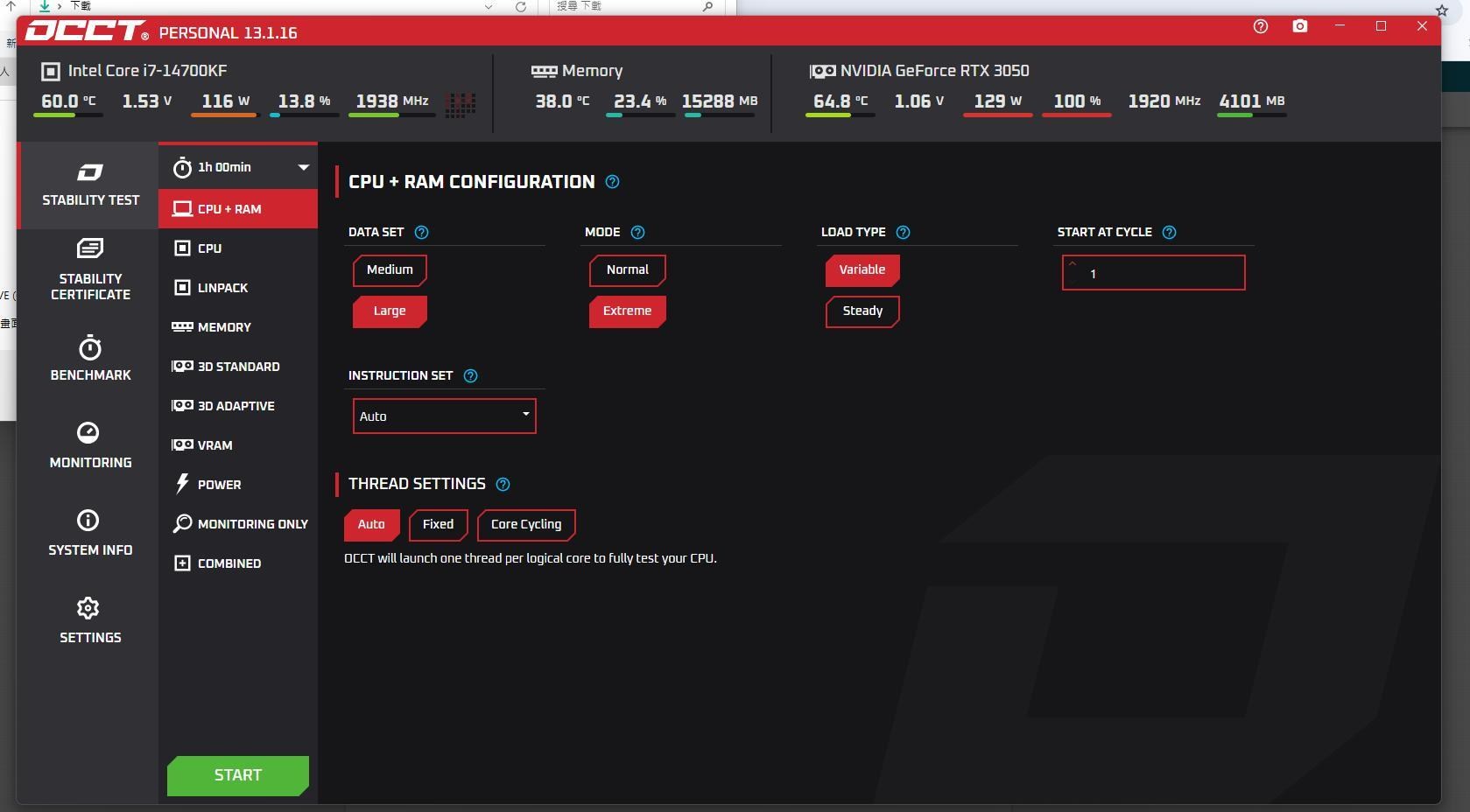Select the VRAM test
The width and height of the screenshot is (1470, 812).
coord(238,445)
